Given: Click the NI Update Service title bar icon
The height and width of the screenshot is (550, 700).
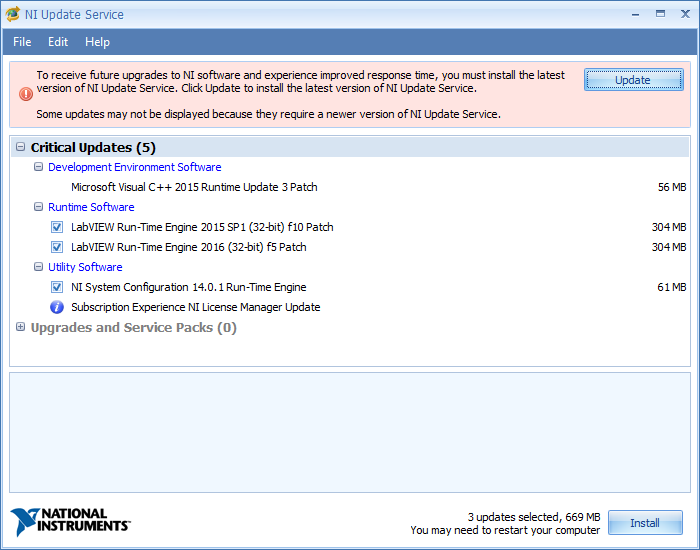Looking at the screenshot, I should click(12, 14).
